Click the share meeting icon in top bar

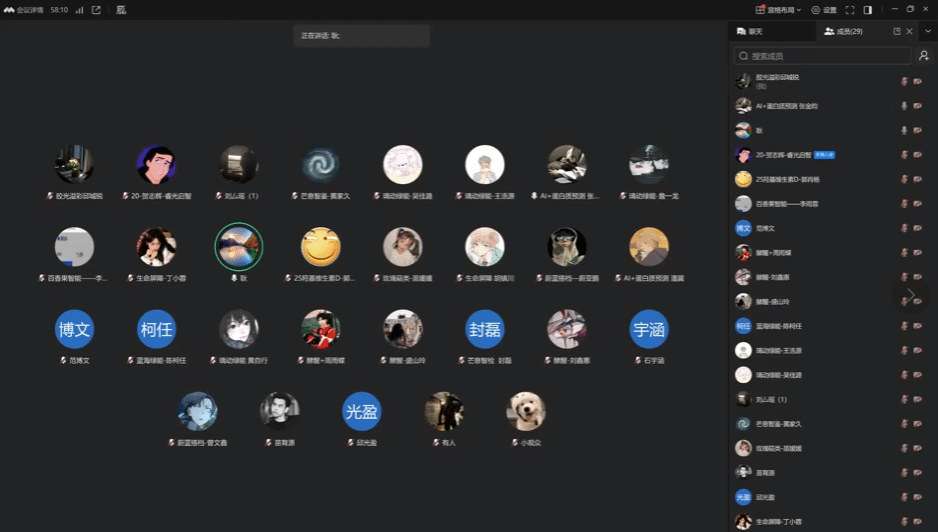pos(96,10)
